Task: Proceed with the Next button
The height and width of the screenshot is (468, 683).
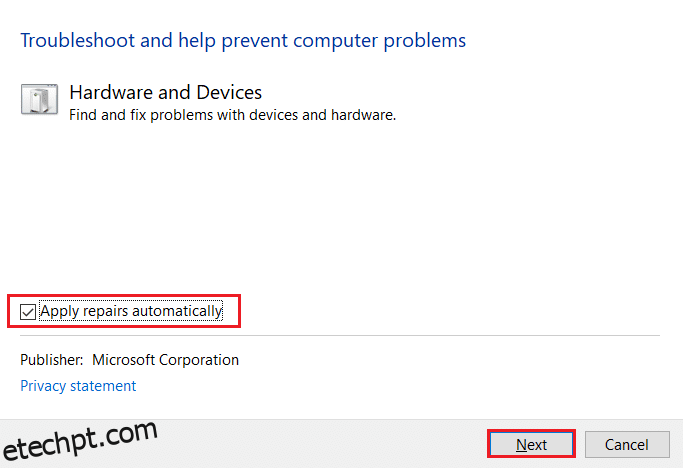Action: click(531, 444)
